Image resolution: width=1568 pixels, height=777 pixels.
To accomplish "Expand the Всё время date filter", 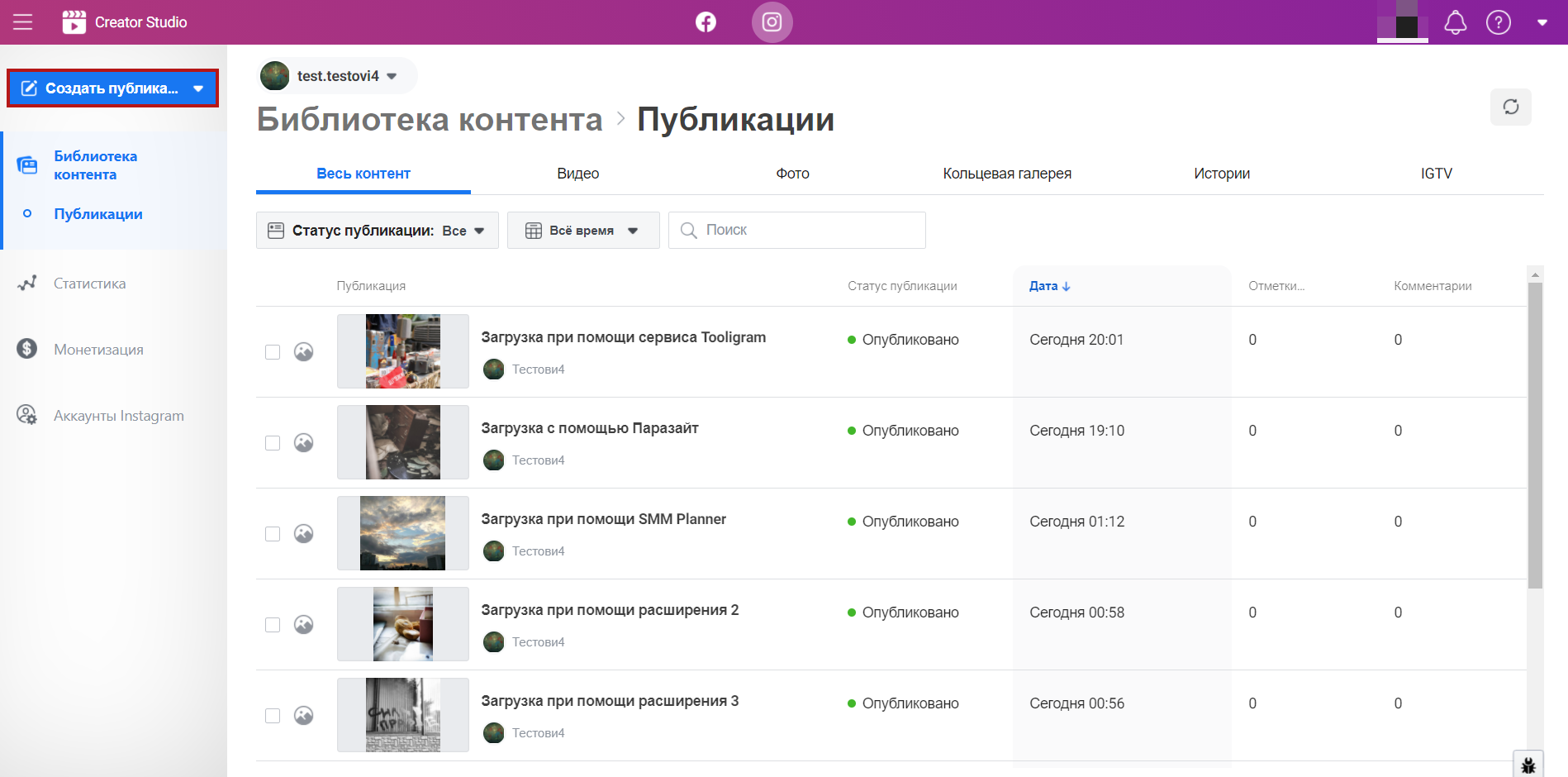I will (x=582, y=231).
